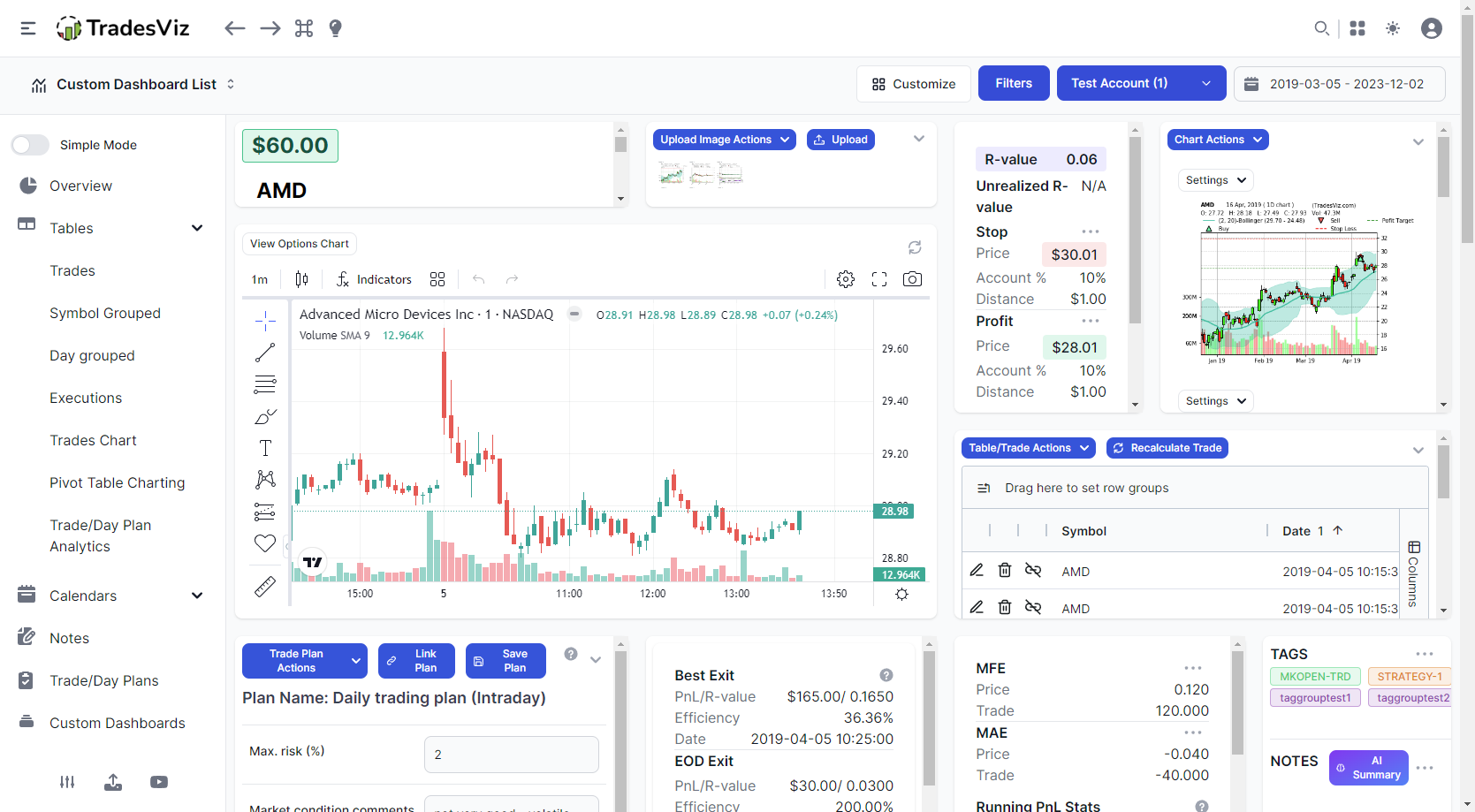Open the Test Account (1) dropdown
Screen dimensions: 1475x812
1142,83
